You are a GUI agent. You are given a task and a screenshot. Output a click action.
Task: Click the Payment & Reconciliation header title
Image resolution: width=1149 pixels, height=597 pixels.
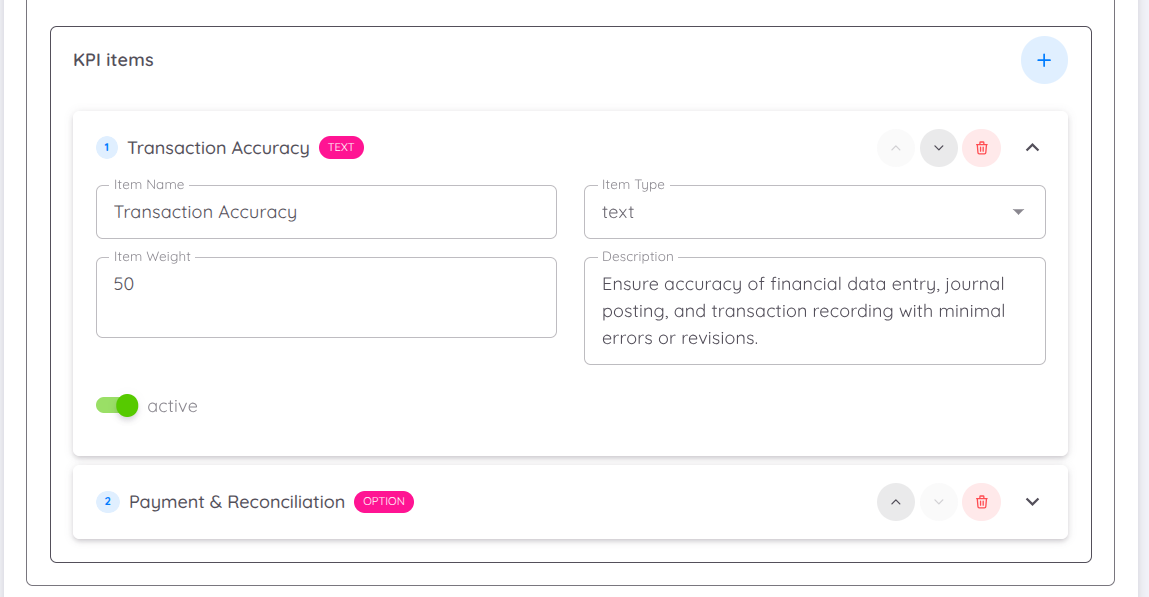tap(237, 502)
